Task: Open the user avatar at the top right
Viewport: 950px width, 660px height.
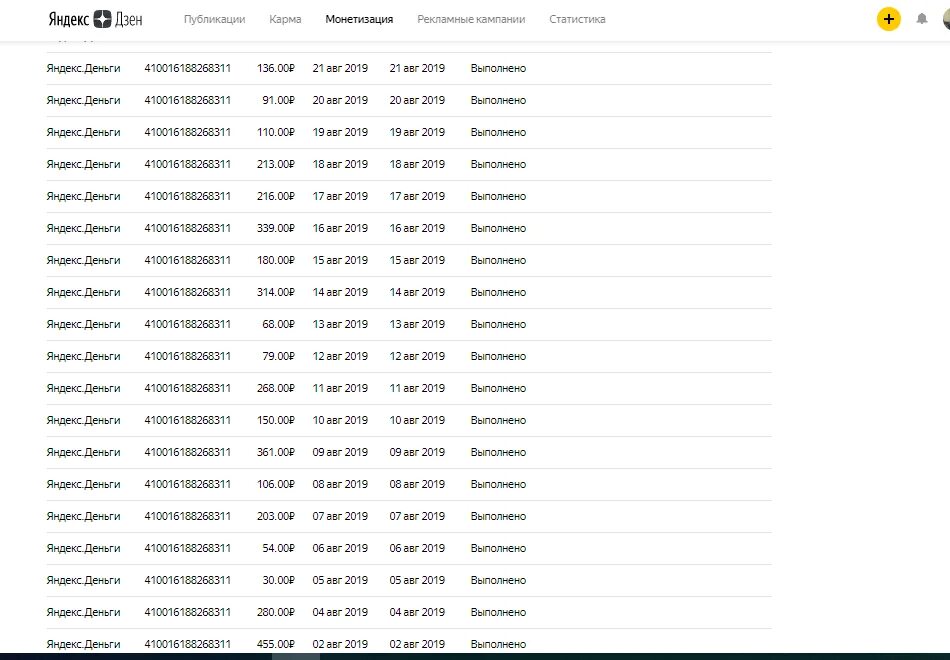Action: tap(946, 19)
